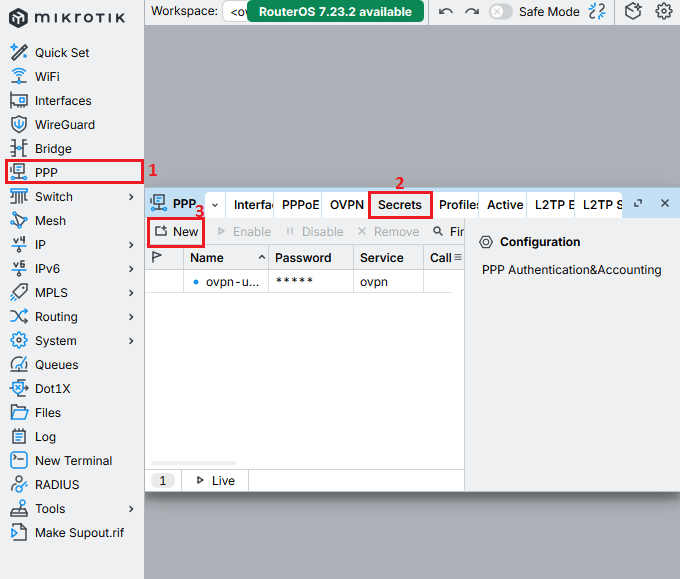Click the disconnect link icon near Safe Mode
680x579 pixels.
coord(597,11)
